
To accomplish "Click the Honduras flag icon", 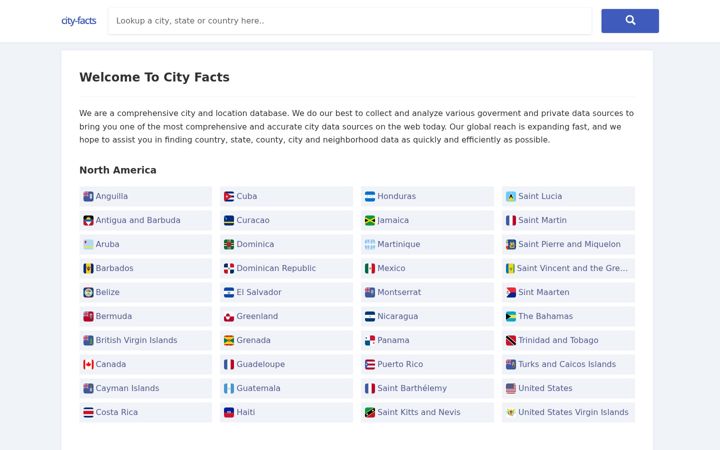I will [x=370, y=197].
